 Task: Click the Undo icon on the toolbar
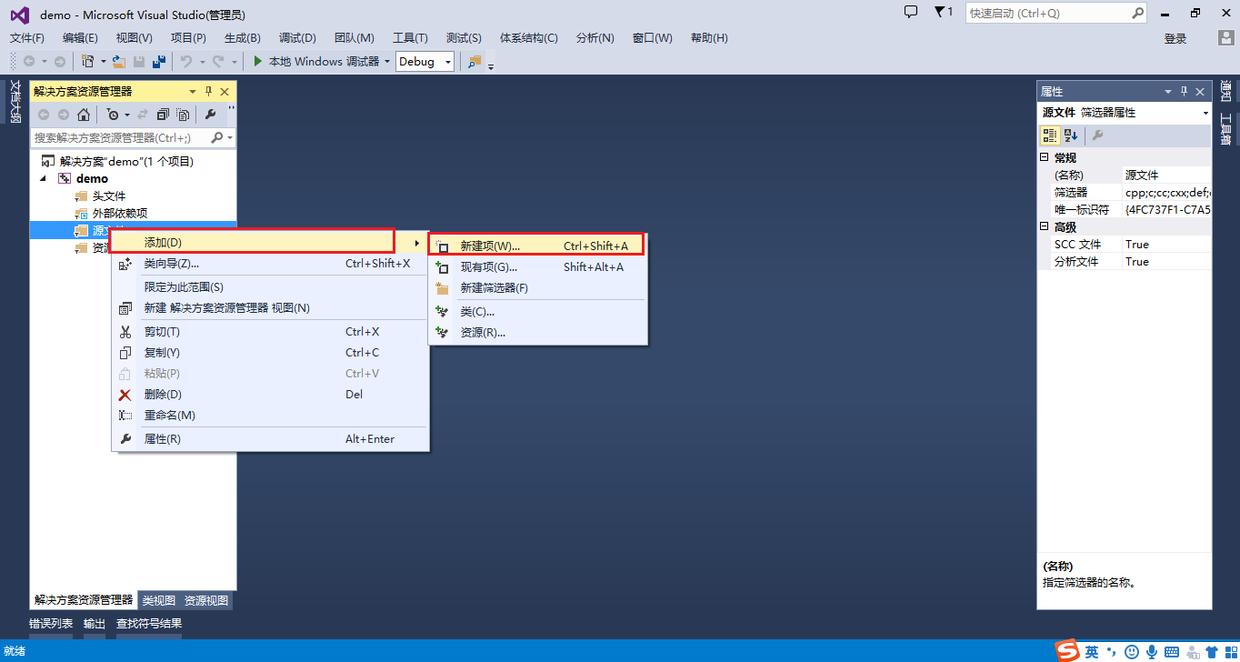(186, 61)
